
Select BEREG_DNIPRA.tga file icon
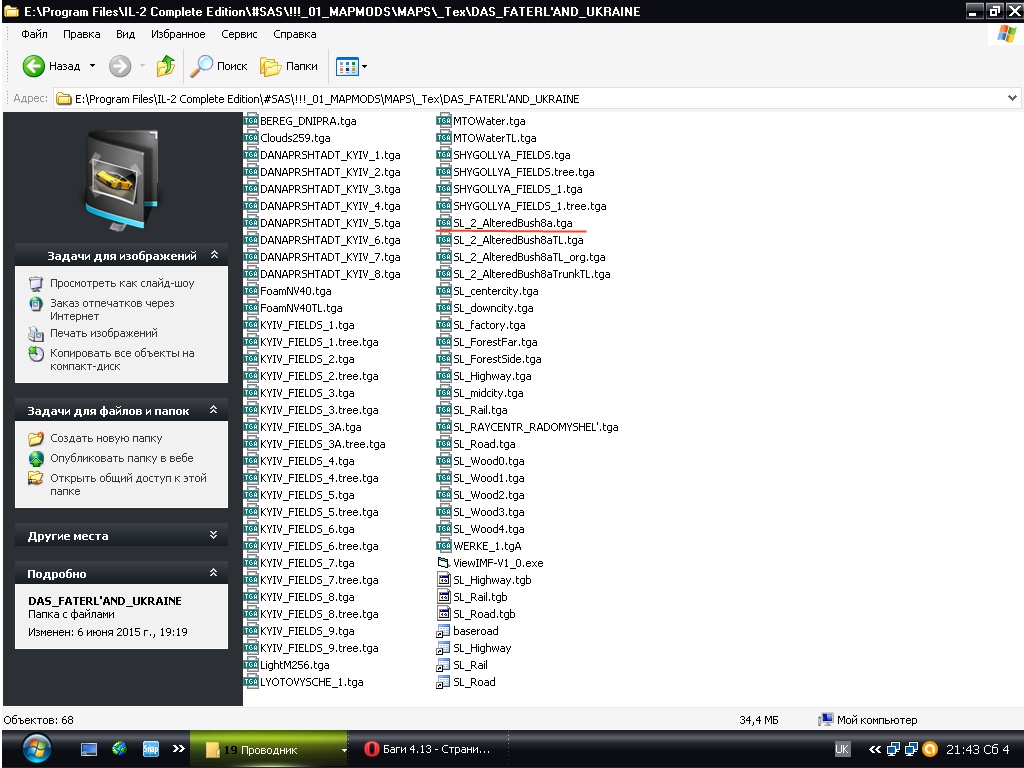[x=251, y=121]
